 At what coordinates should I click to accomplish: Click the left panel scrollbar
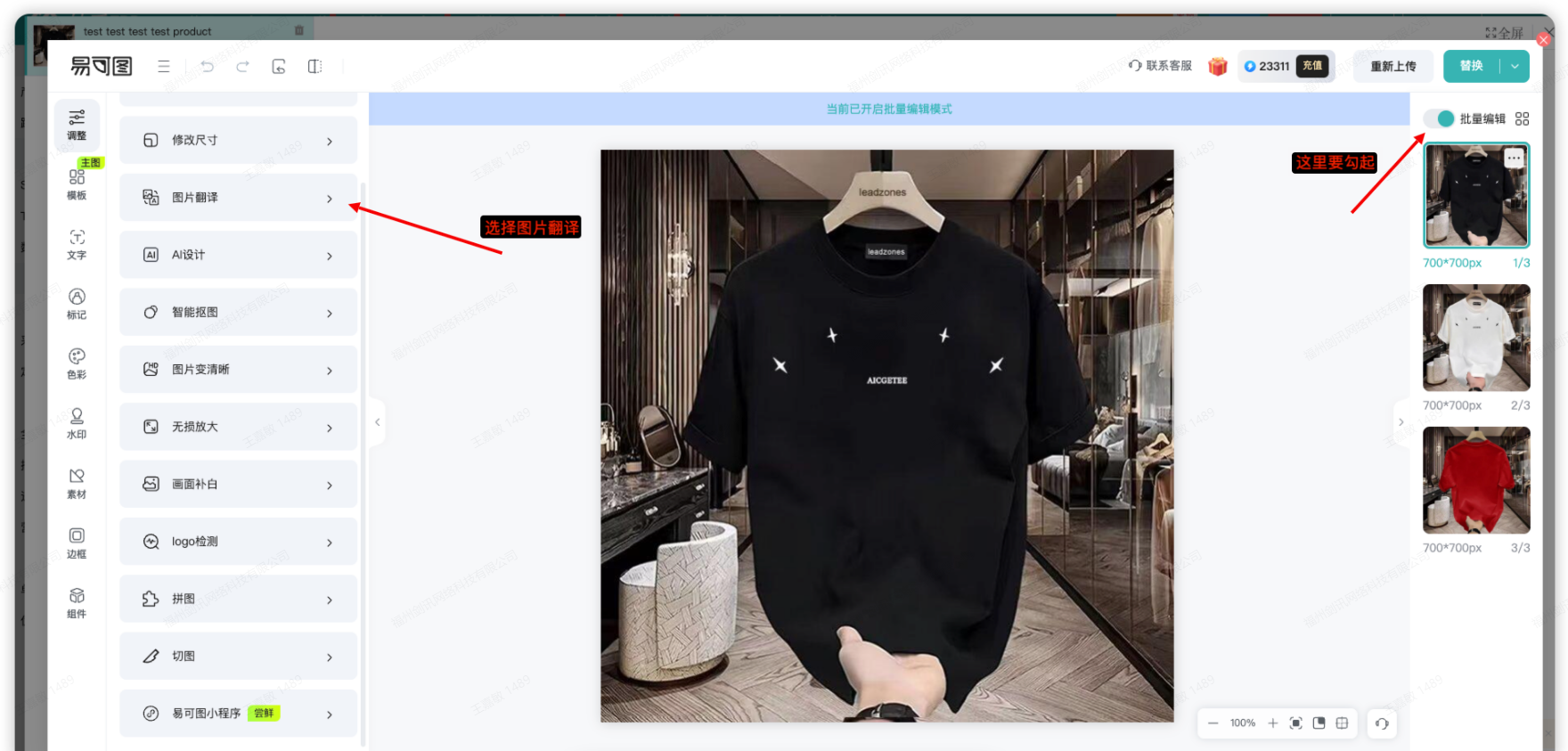point(363,463)
